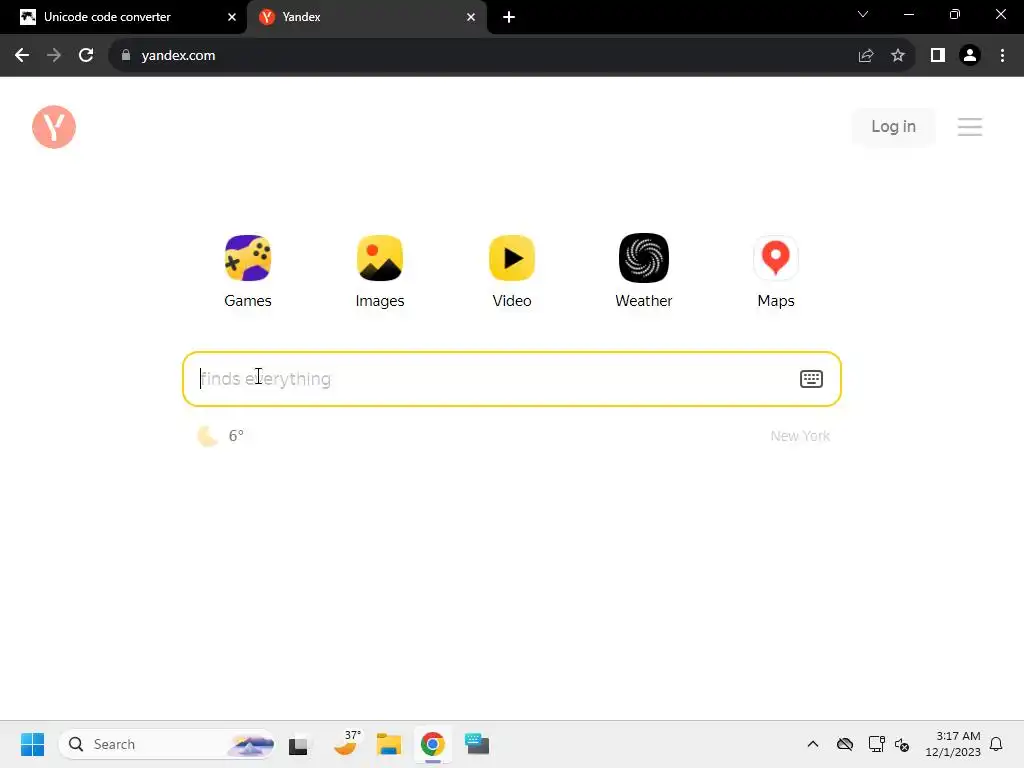Click the 6° temperature reading
Viewport: 1024px width, 768px height.
point(236,436)
